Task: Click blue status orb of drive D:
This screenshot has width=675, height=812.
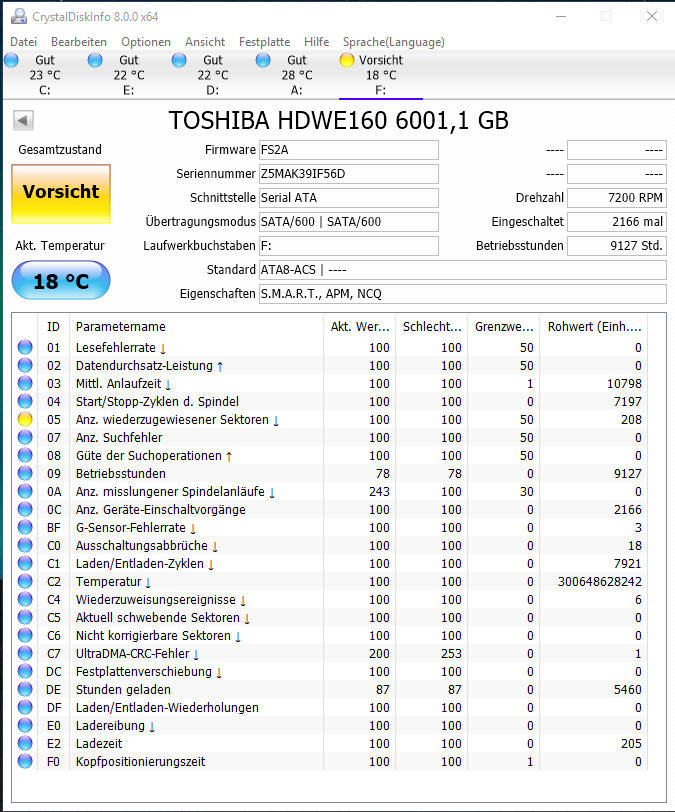Action: (179, 60)
